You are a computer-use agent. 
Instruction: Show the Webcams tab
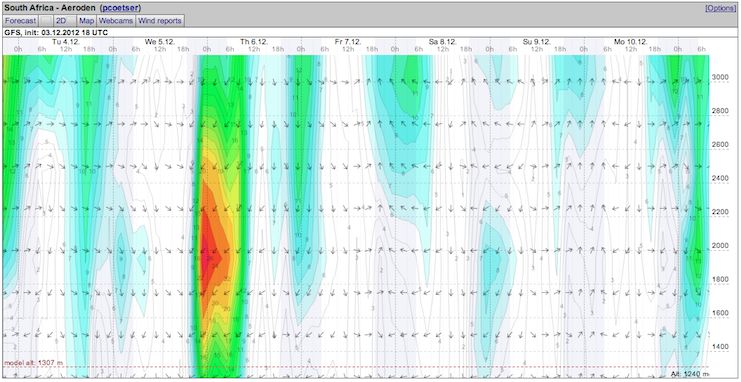(116, 21)
